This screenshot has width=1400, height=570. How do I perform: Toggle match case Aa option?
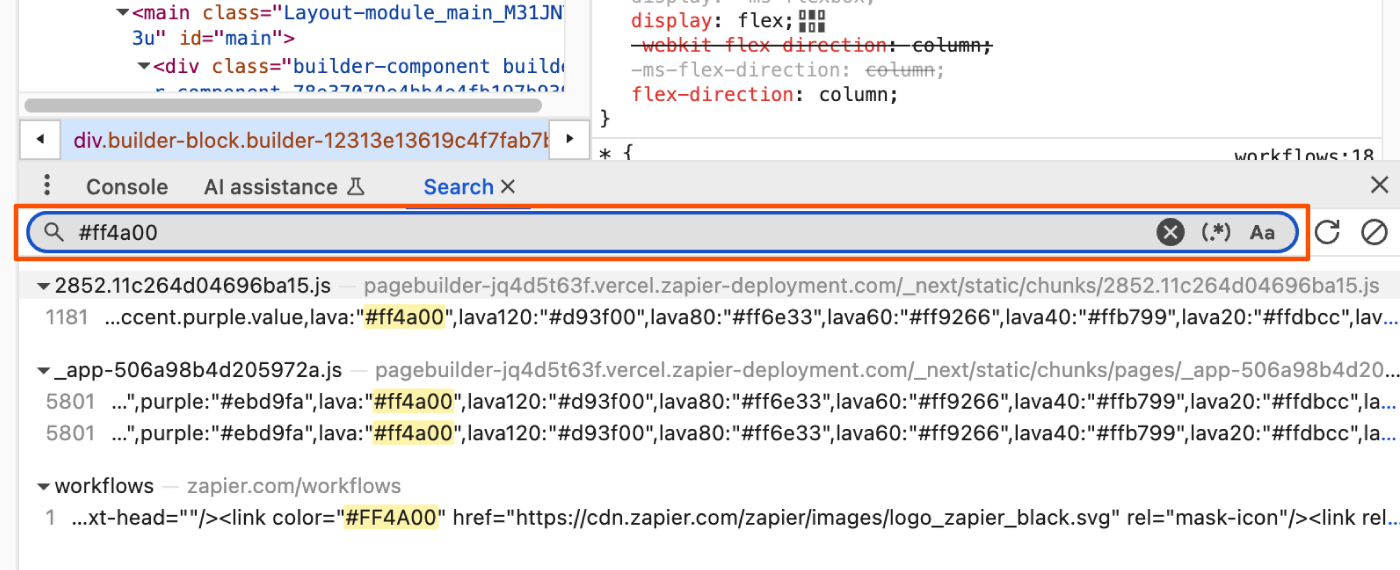click(x=1263, y=233)
